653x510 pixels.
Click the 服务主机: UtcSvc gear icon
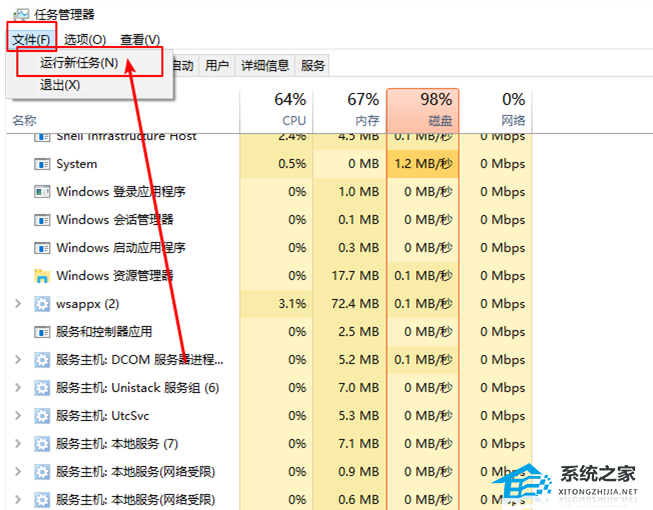coord(42,416)
